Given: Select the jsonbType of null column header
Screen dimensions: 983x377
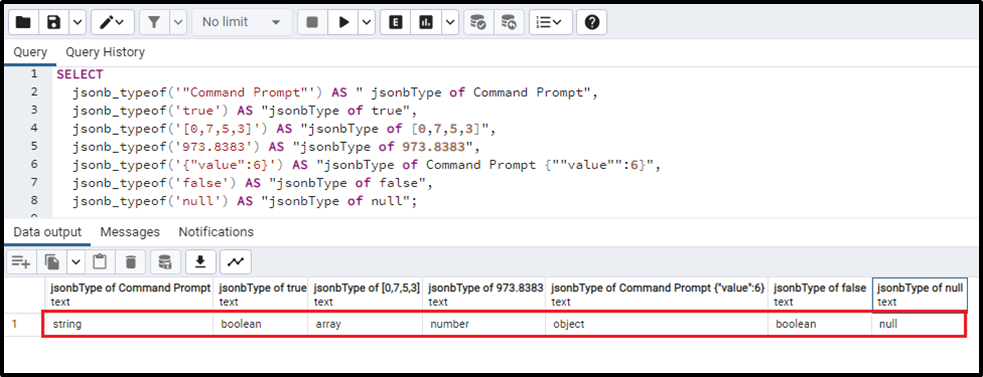Looking at the screenshot, I should pyautogui.click(x=919, y=294).
